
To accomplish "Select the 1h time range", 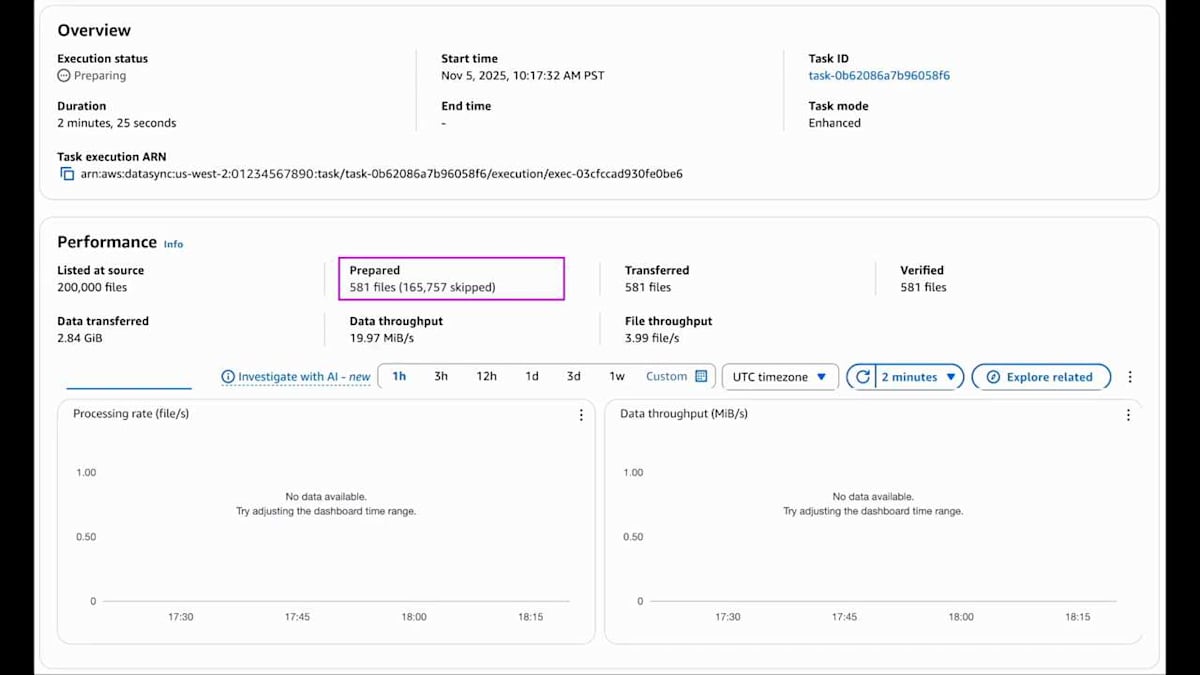I will [x=399, y=377].
